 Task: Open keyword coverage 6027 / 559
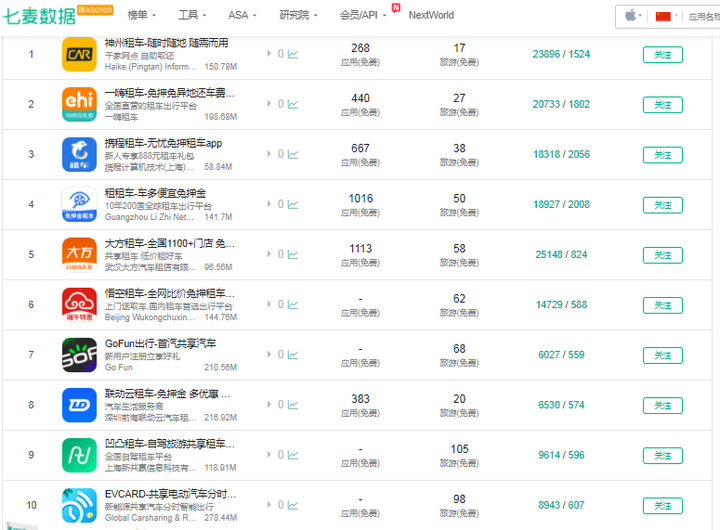(561, 355)
